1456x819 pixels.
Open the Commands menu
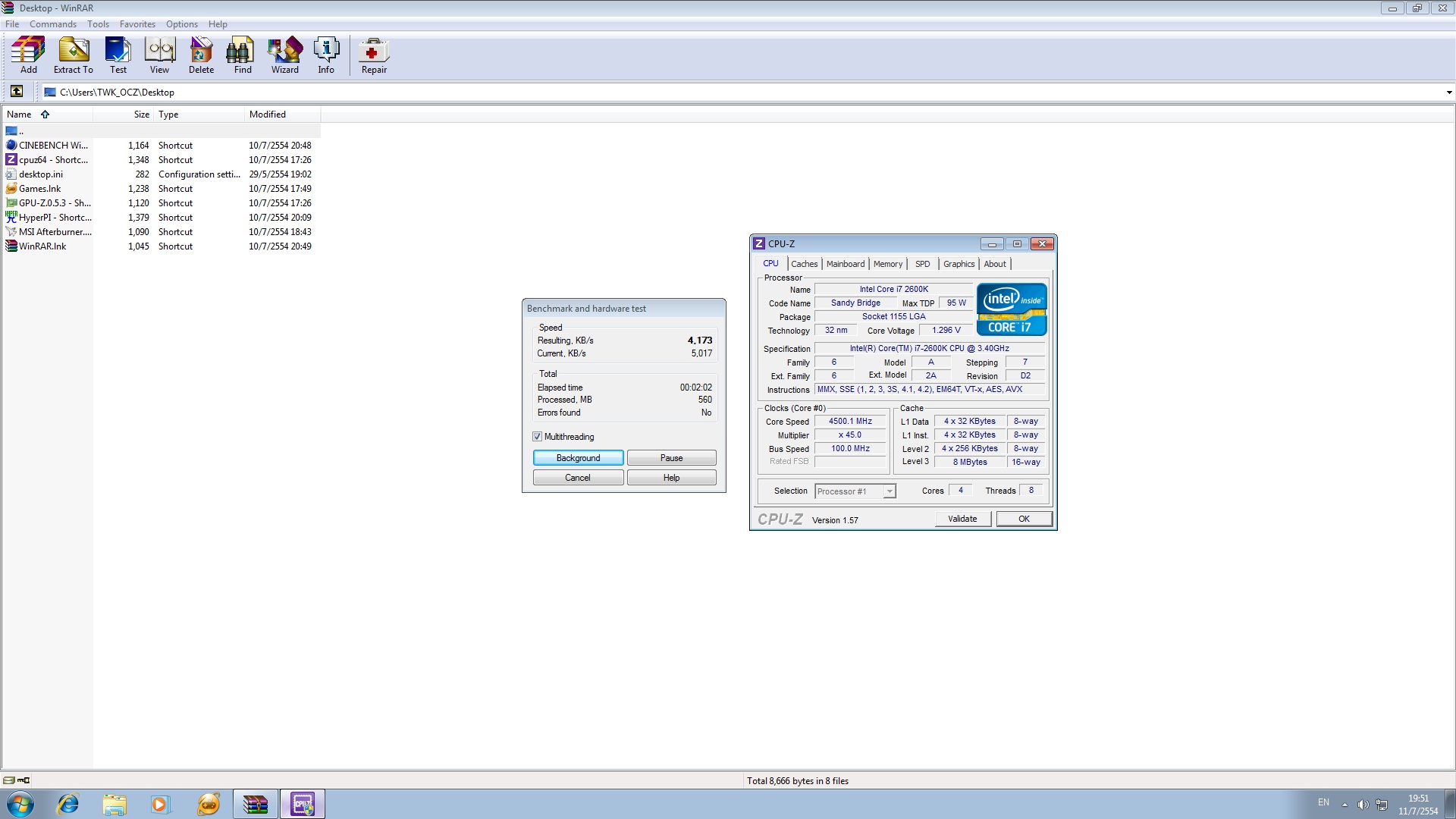[52, 24]
